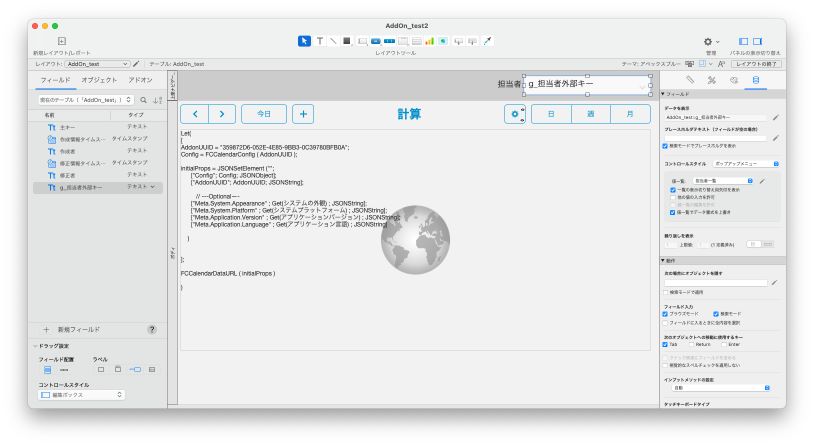Select the Field/Control tool
The width and height of the screenshot is (814, 446).
pos(362,41)
